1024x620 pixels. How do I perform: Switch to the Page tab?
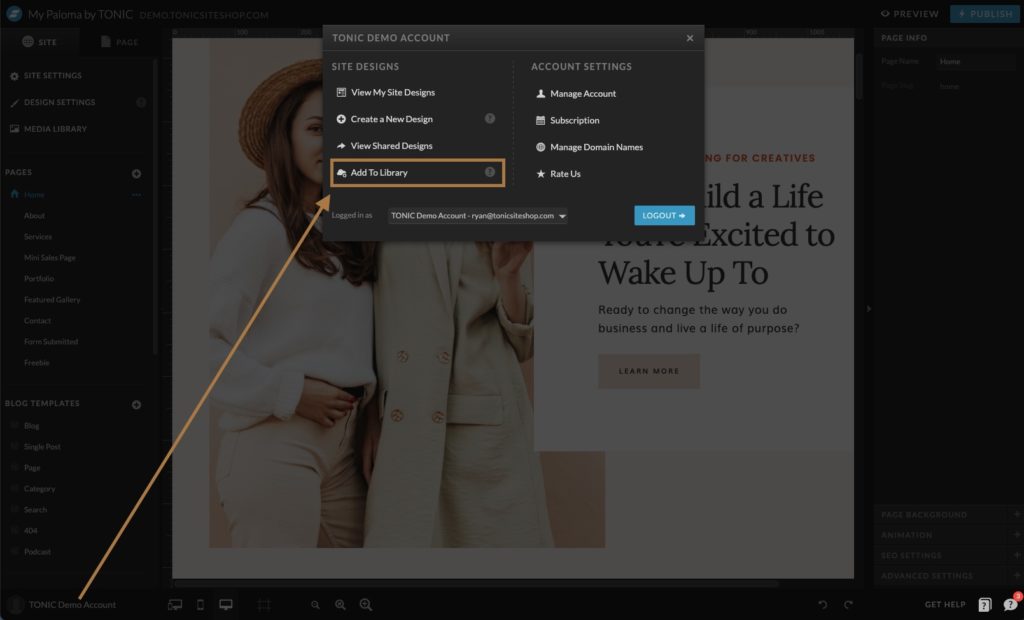[119, 42]
